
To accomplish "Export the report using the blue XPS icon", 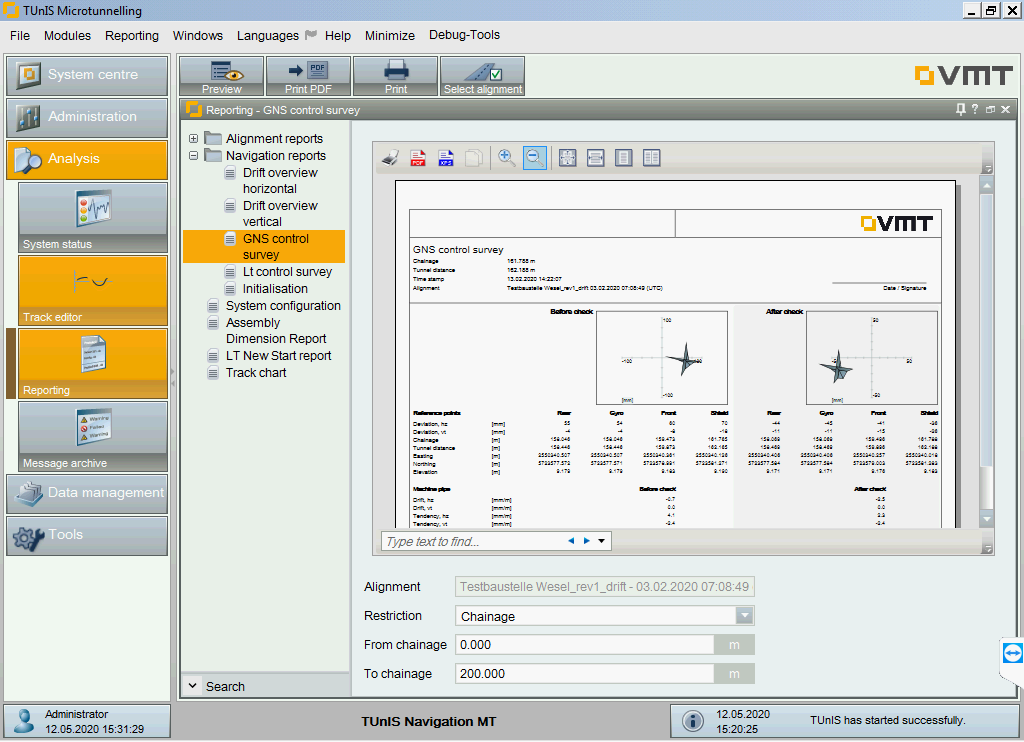I will (x=446, y=158).
